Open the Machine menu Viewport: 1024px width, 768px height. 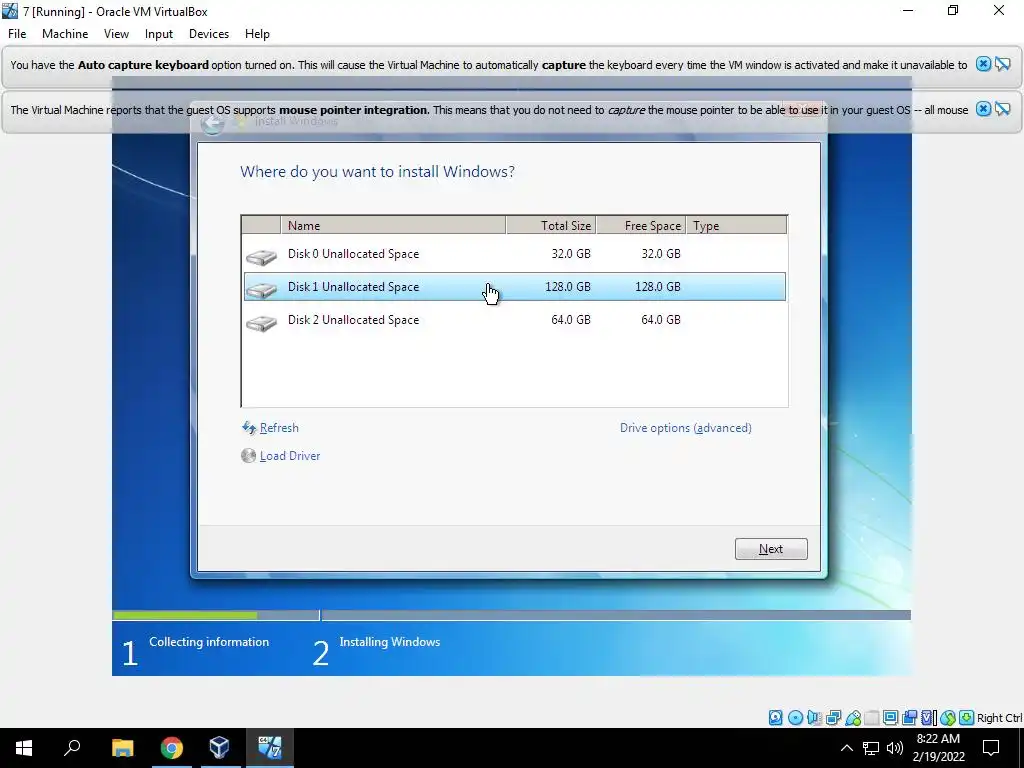pos(65,34)
